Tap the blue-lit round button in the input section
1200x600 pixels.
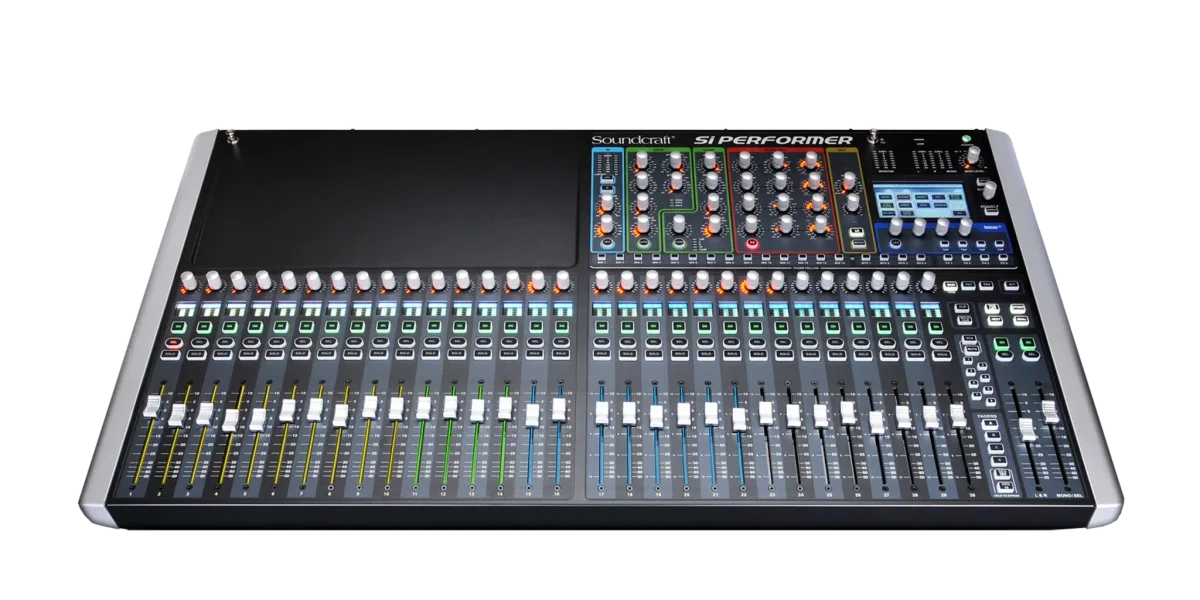[606, 241]
